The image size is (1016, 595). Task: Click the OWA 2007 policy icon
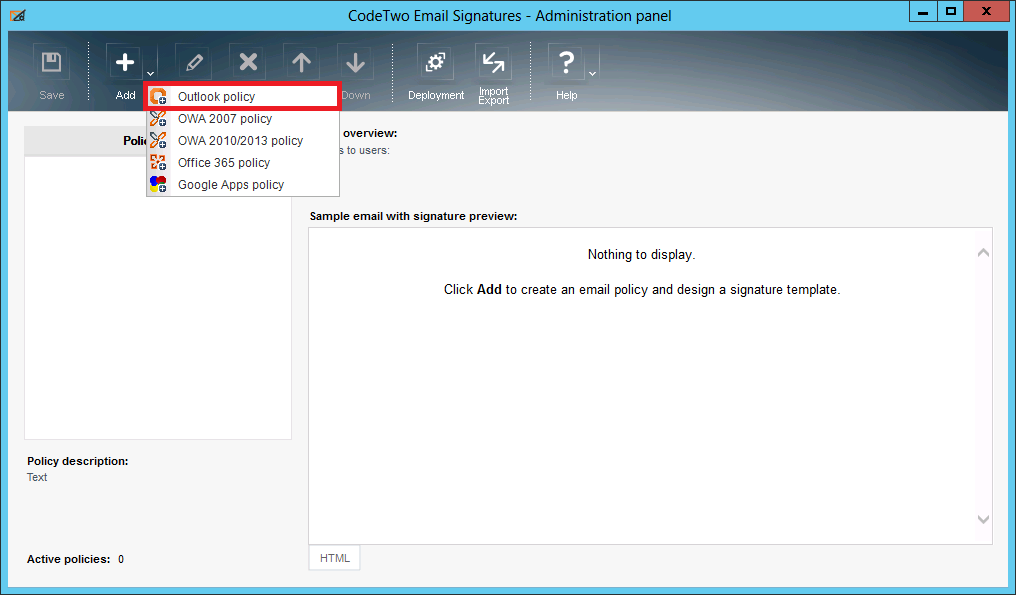158,119
